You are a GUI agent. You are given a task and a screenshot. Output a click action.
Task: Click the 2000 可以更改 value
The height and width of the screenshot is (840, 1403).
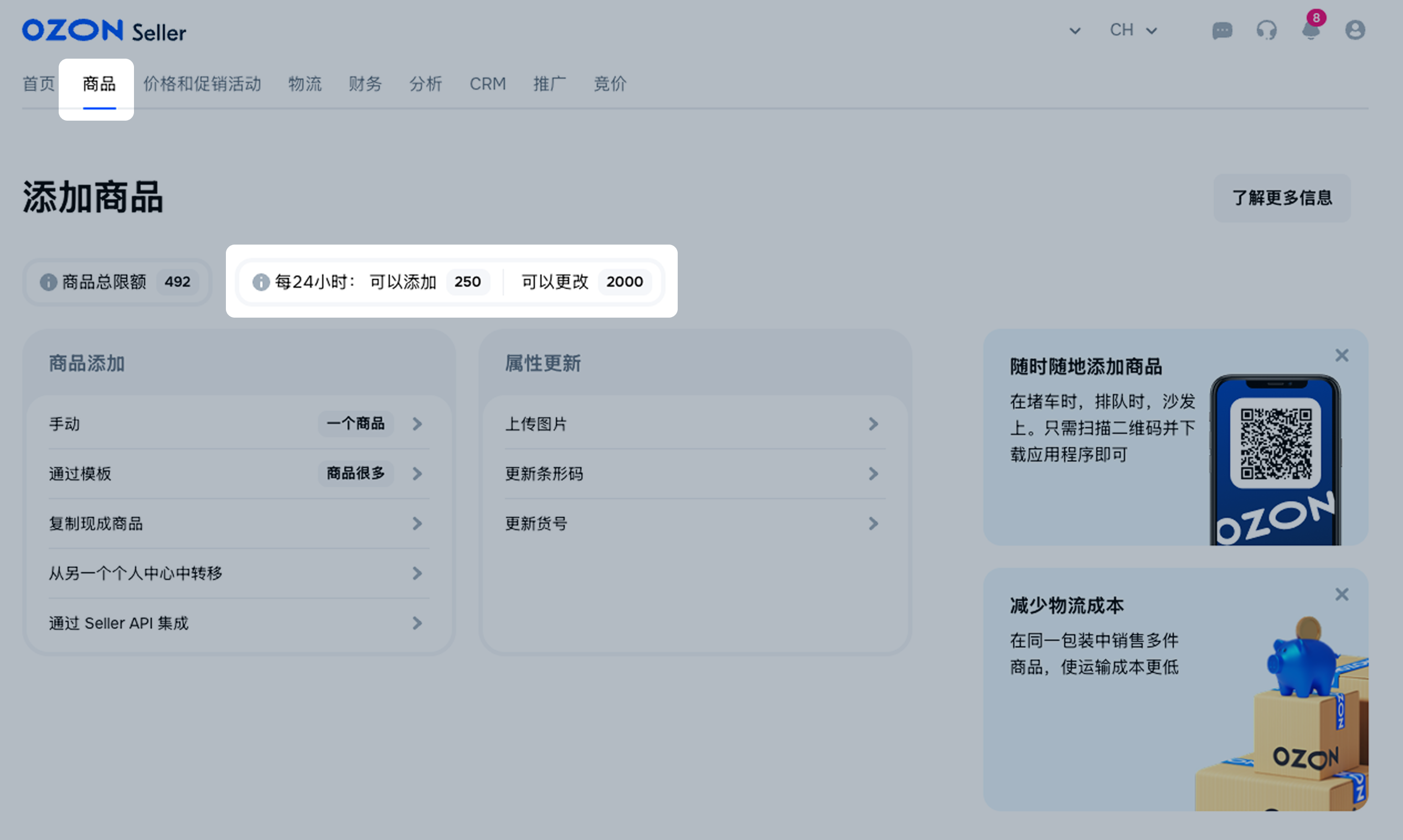[x=625, y=282]
